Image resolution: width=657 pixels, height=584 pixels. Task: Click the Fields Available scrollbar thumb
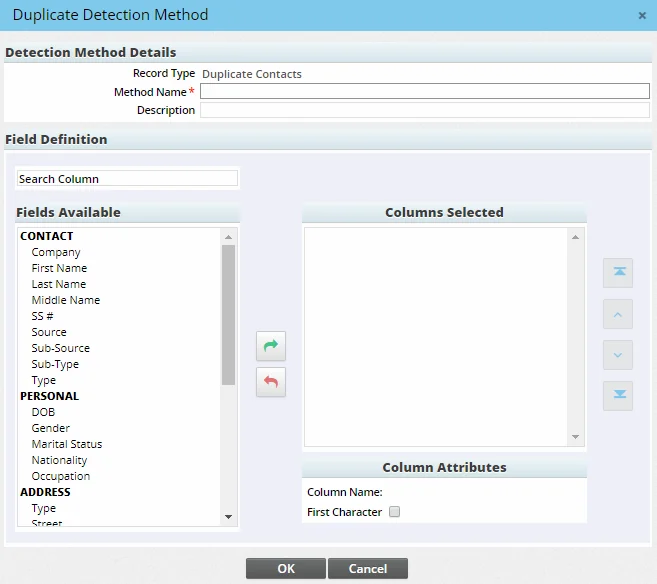coord(228,315)
